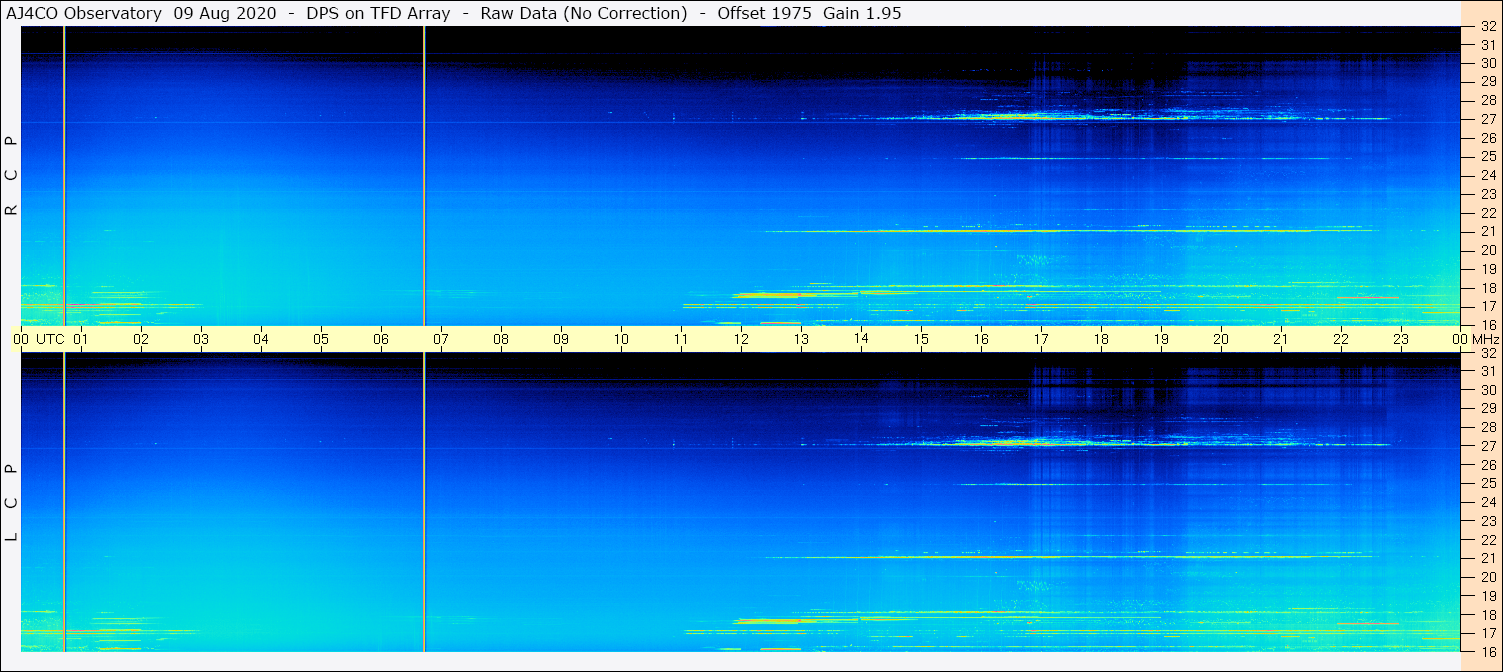Click the '00 UTC' label on time axis
This screenshot has width=1503, height=672.
click(39, 339)
